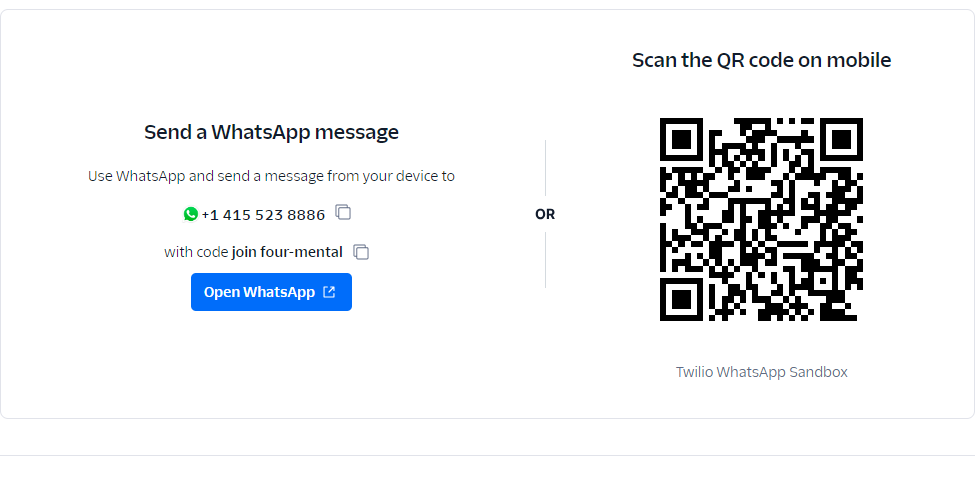Copy the join four-mental code
This screenshot has height=485, width=975.
coord(361,252)
